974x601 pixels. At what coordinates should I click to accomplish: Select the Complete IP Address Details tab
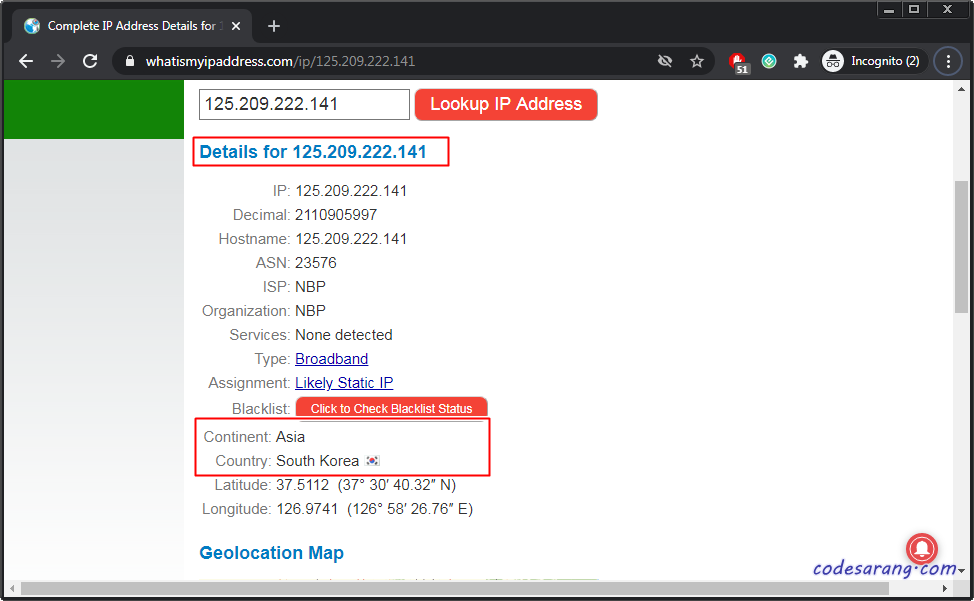(131, 26)
